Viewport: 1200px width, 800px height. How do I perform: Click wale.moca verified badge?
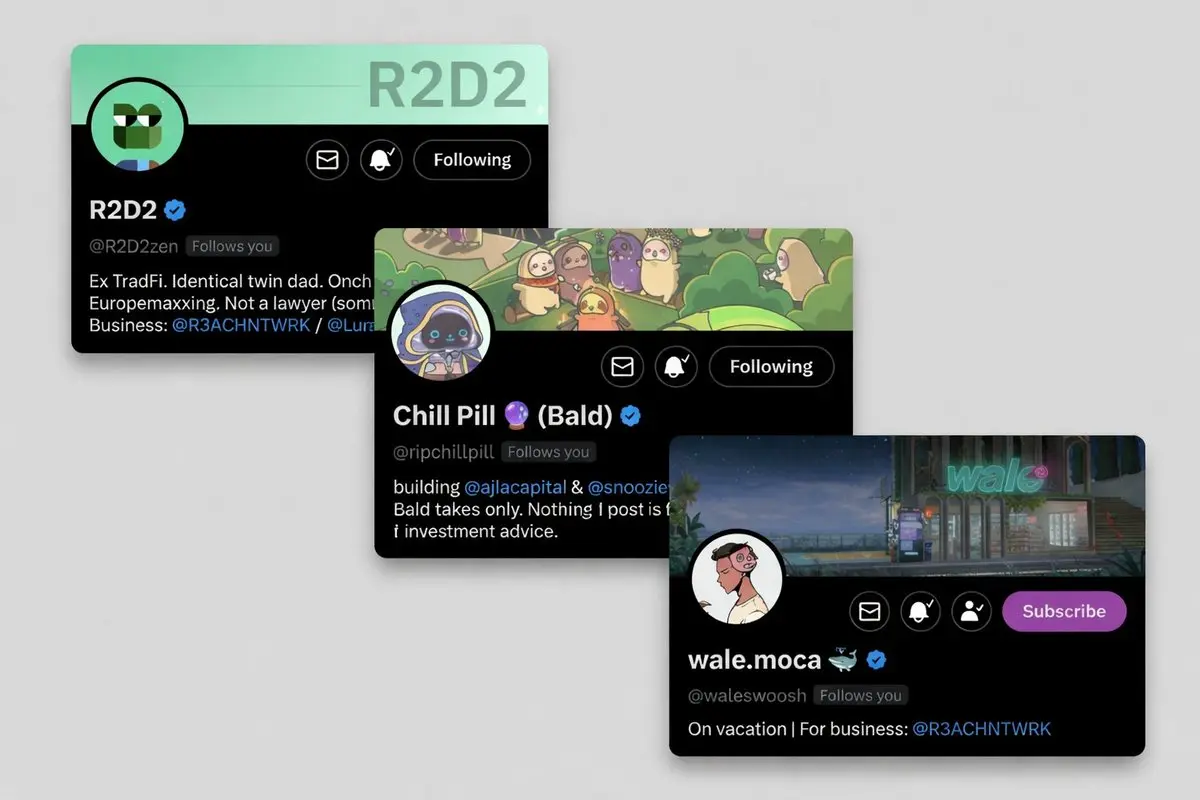(x=877, y=660)
